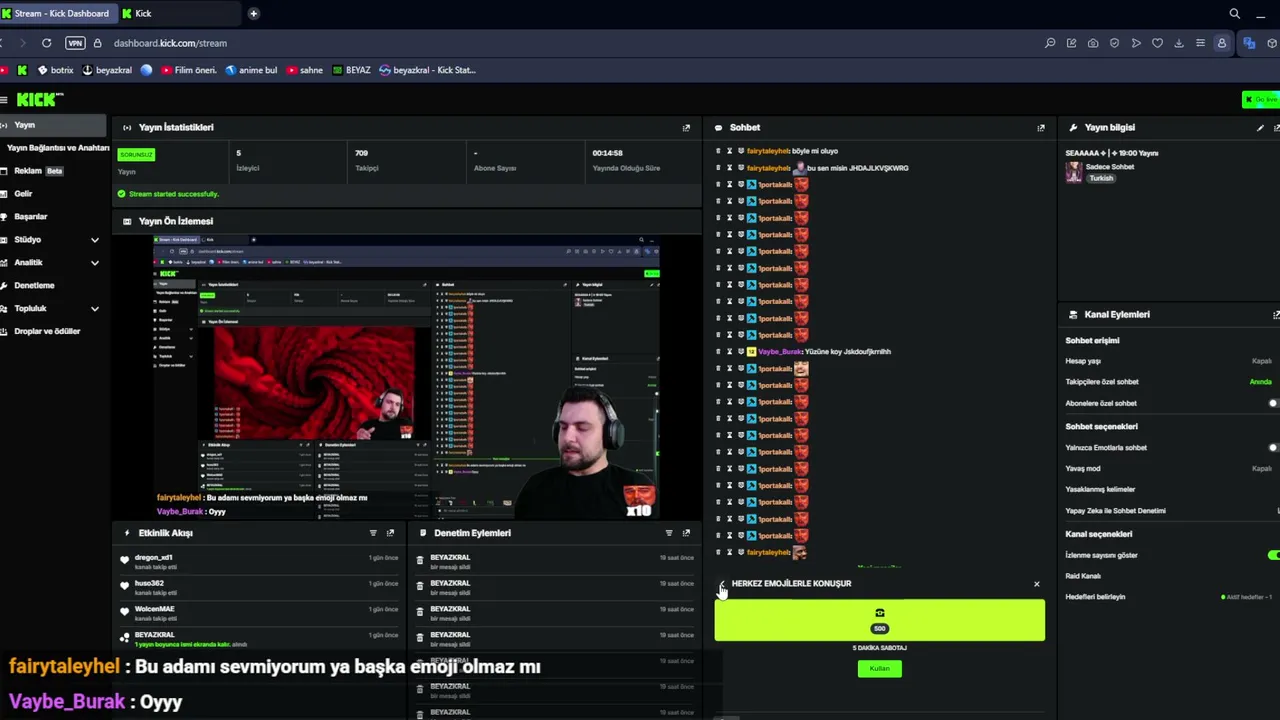The width and height of the screenshot is (1280, 720).
Task: Open a new browser tab with plus icon
Action: pos(253,14)
